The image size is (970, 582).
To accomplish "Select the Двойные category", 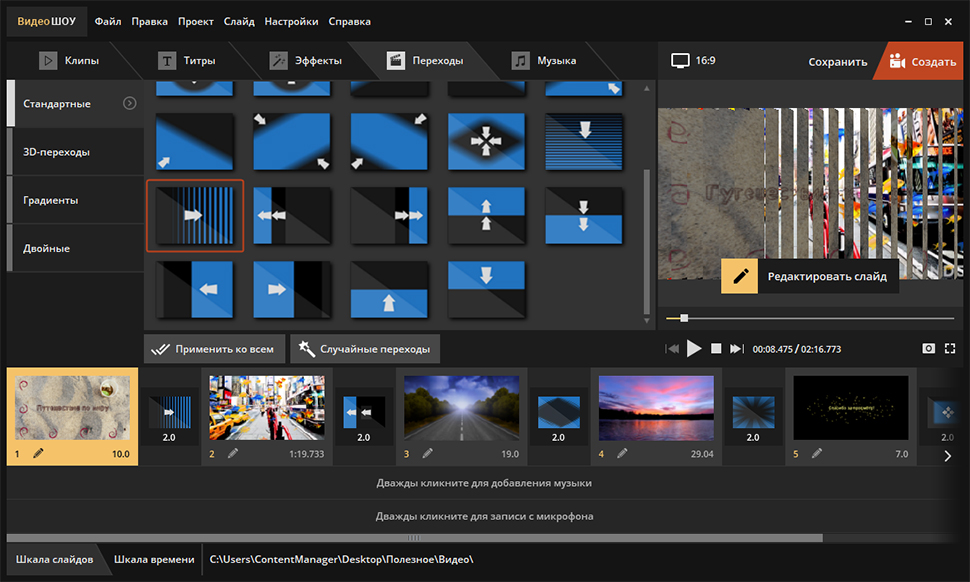I will [75, 248].
